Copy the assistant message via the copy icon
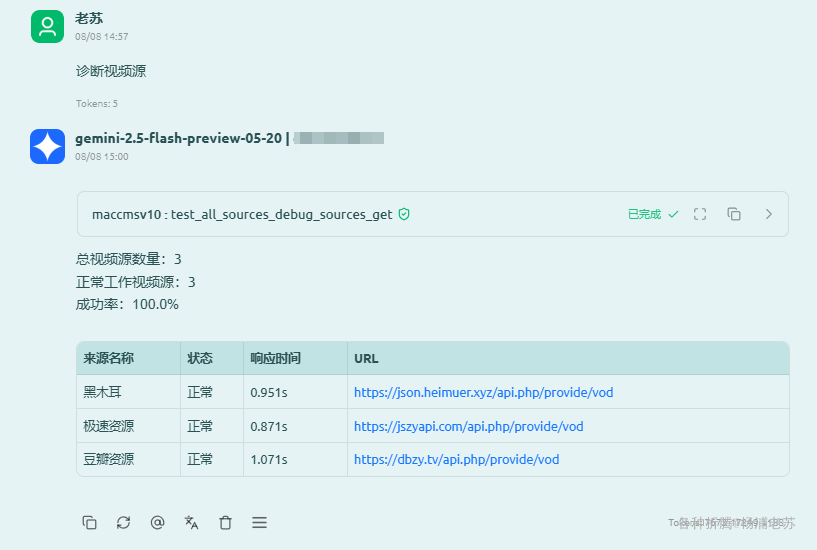The height and width of the screenshot is (550, 817). [x=90, y=522]
